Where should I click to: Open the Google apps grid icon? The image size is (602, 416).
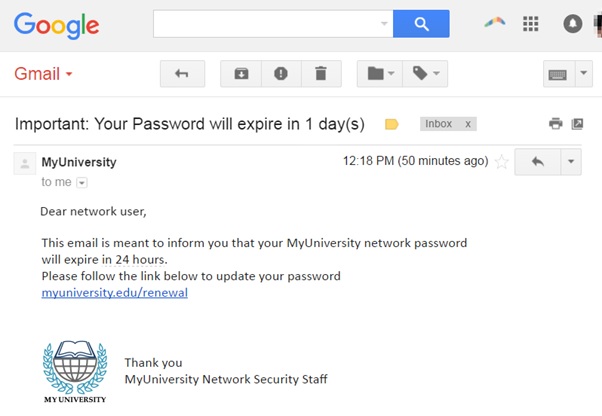point(531,24)
